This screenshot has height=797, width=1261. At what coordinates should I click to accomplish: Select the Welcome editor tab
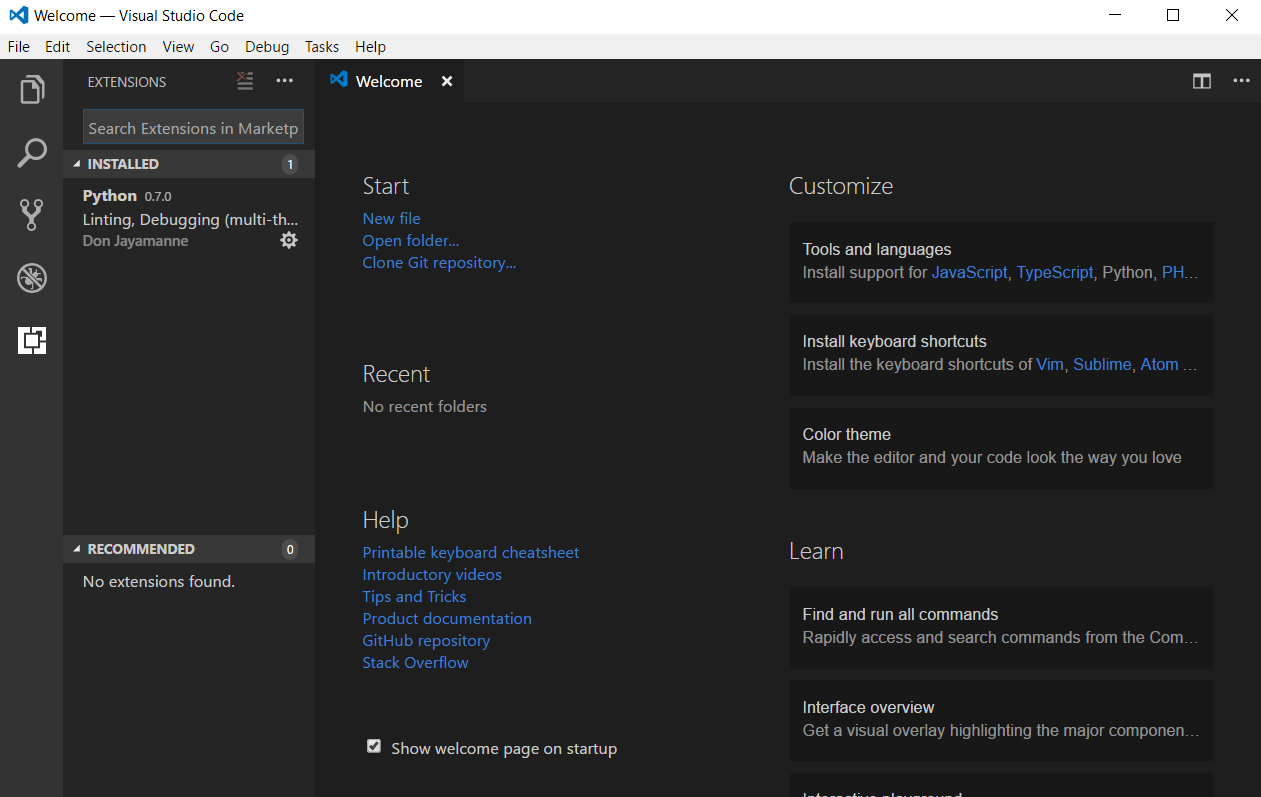click(390, 82)
